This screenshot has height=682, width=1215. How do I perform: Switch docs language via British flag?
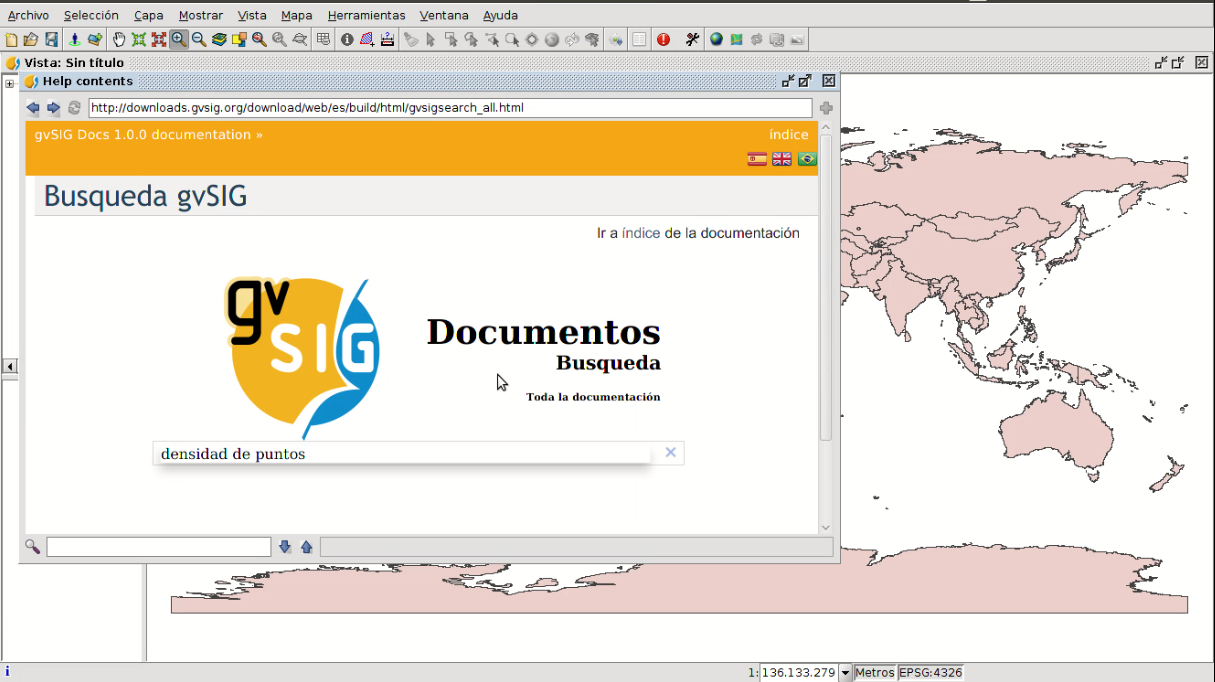(782, 159)
